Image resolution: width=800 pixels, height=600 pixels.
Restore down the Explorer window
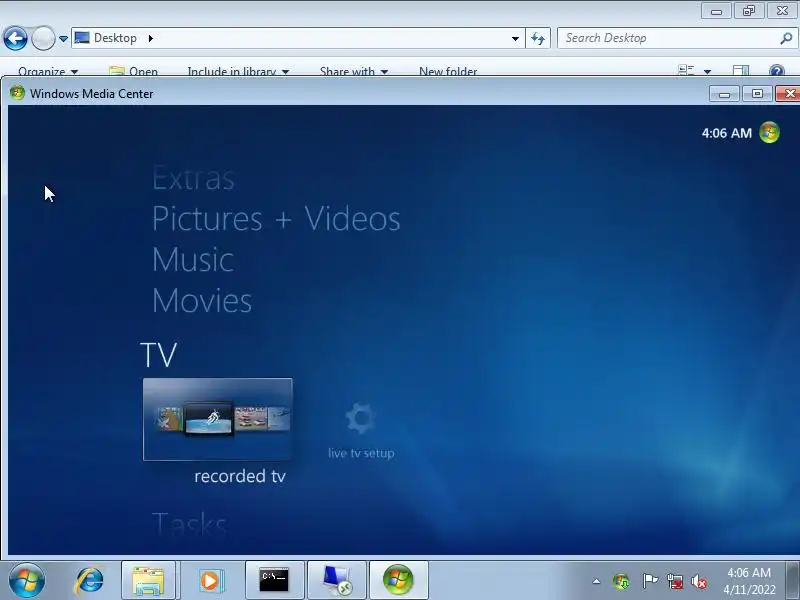pyautogui.click(x=748, y=11)
